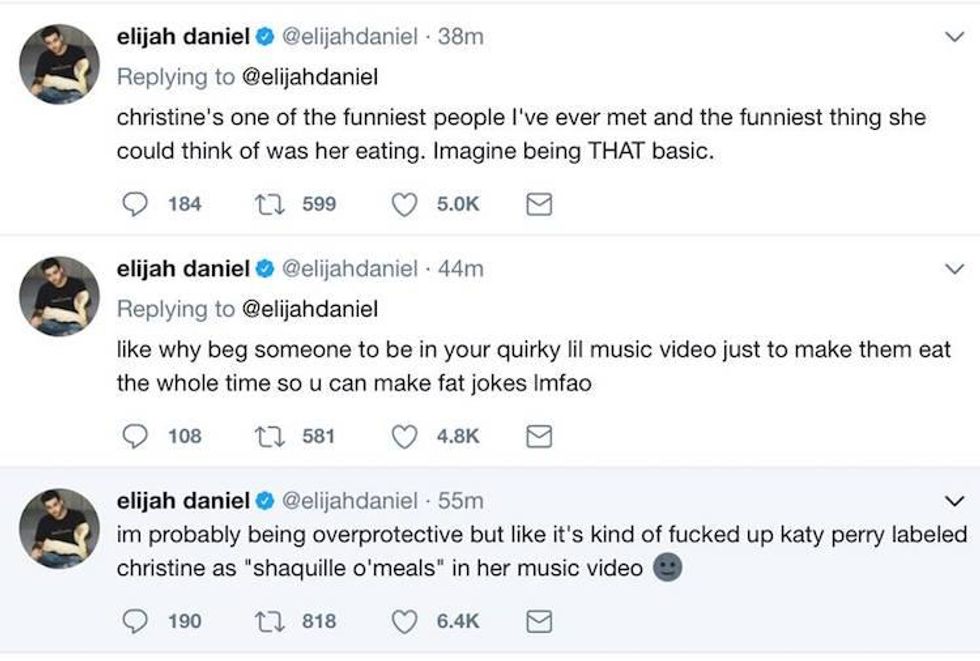Viewport: 980px width, 661px height.
Task: Open the @elijahdaniel handle on the 38m tweet
Action: pos(350,38)
